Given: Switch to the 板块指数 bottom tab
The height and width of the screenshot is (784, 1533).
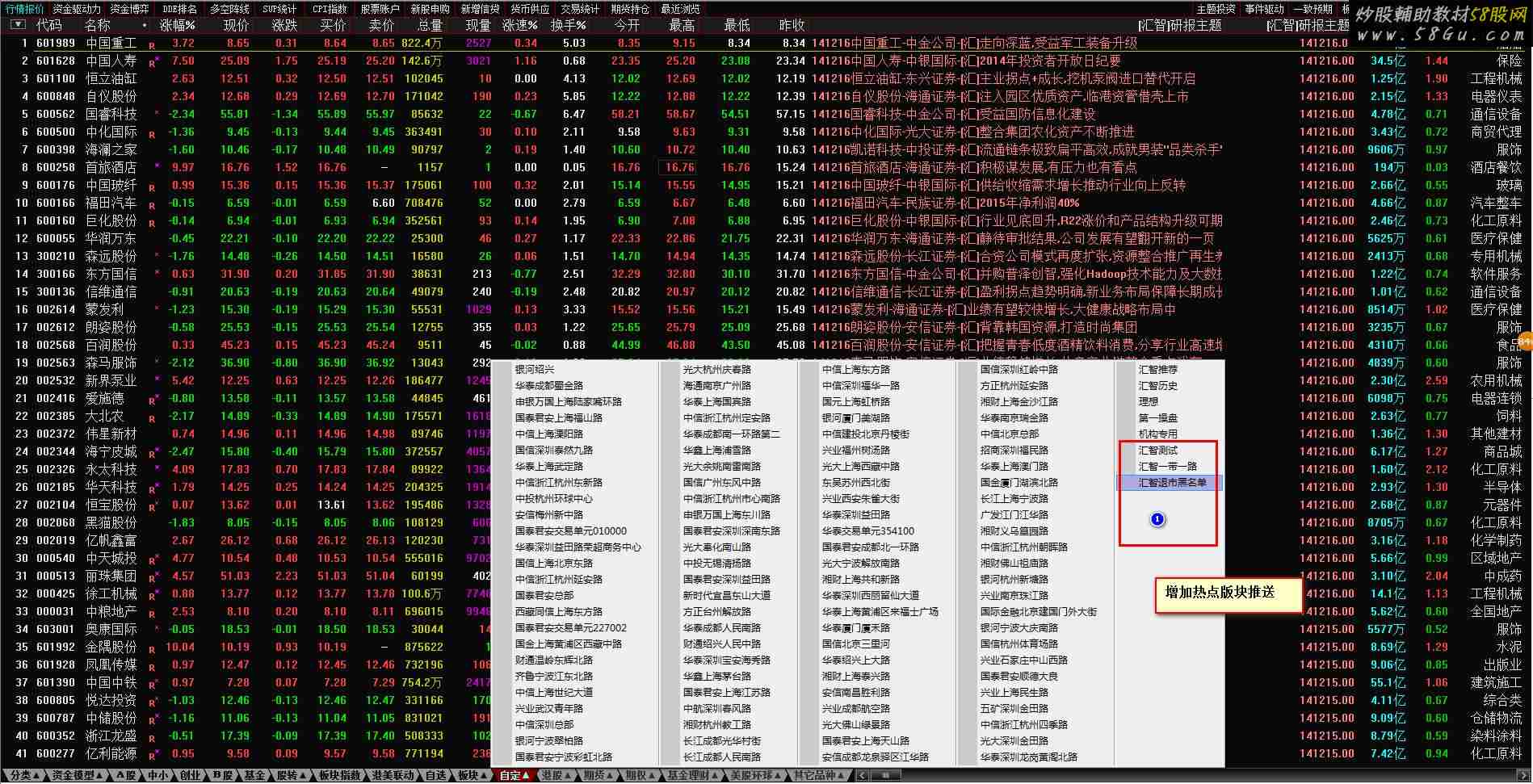Looking at the screenshot, I should (339, 776).
